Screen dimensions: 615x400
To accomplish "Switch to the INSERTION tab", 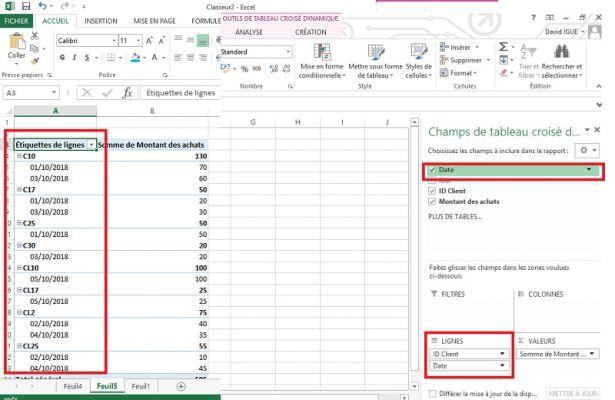I will [x=101, y=21].
